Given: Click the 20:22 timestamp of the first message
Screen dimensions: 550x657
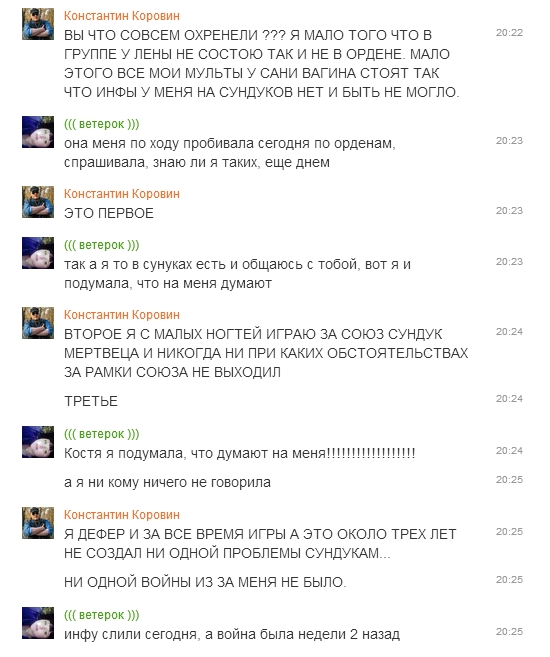Looking at the screenshot, I should [509, 33].
